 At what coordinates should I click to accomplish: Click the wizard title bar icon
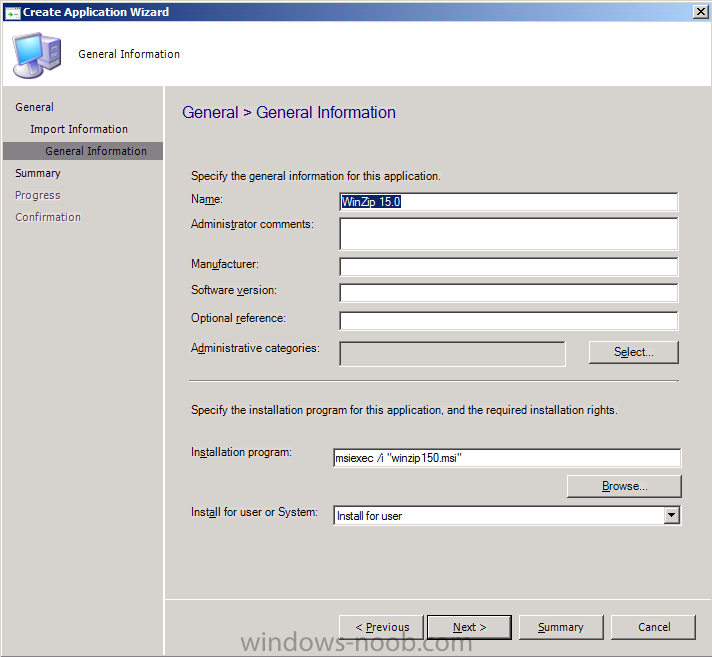tap(12, 12)
